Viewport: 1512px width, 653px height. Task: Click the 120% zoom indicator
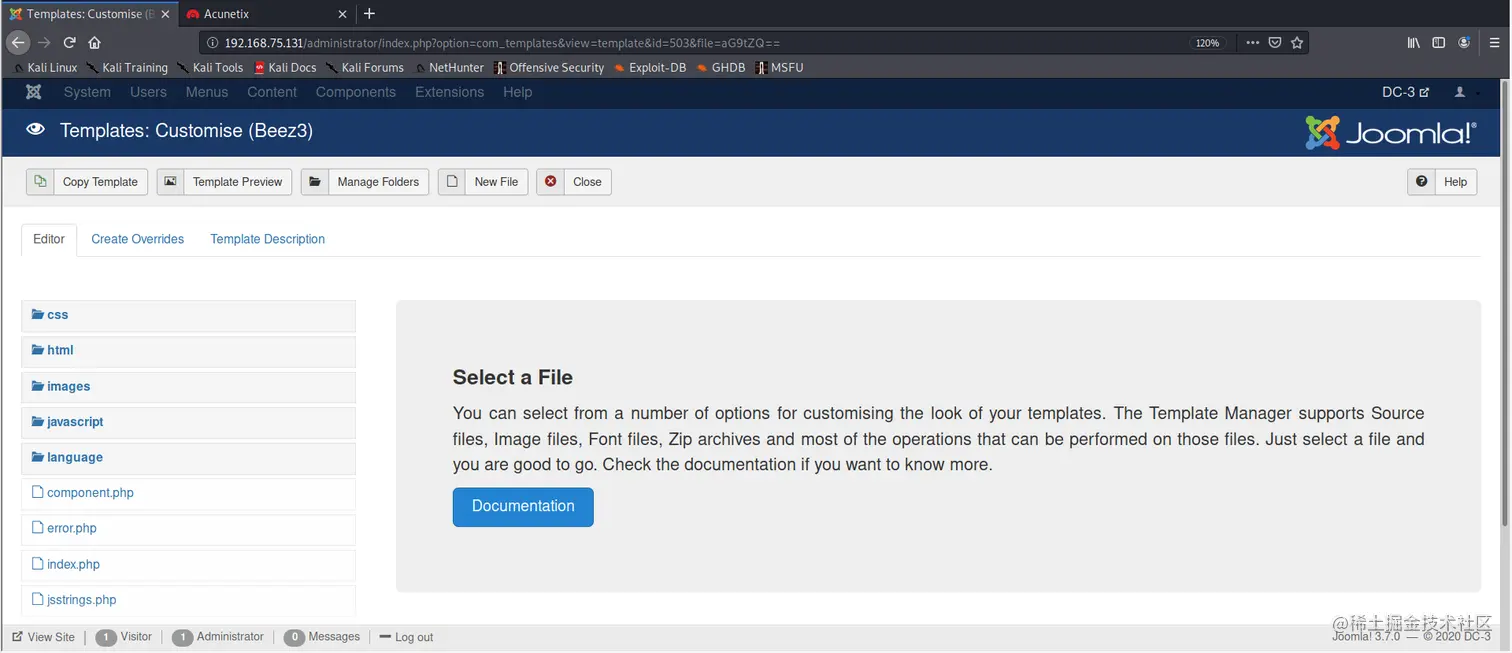click(x=1207, y=43)
